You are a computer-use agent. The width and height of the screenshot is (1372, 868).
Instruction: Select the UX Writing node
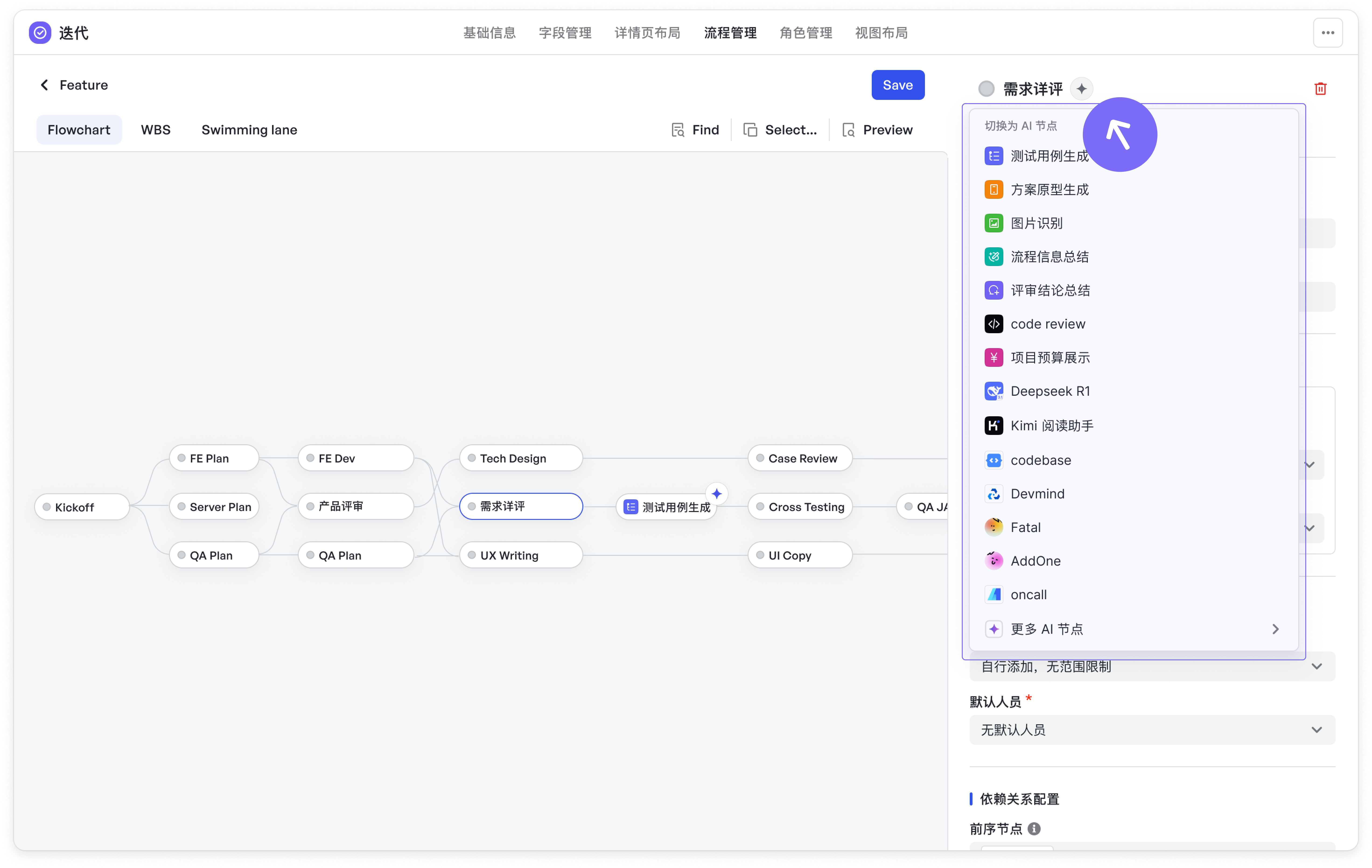coord(521,555)
